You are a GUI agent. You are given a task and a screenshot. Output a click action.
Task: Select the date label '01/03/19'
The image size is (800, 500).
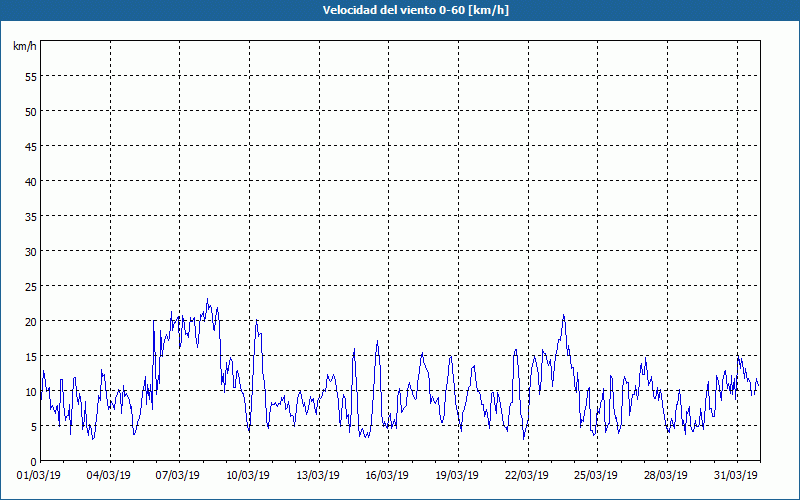(39, 475)
